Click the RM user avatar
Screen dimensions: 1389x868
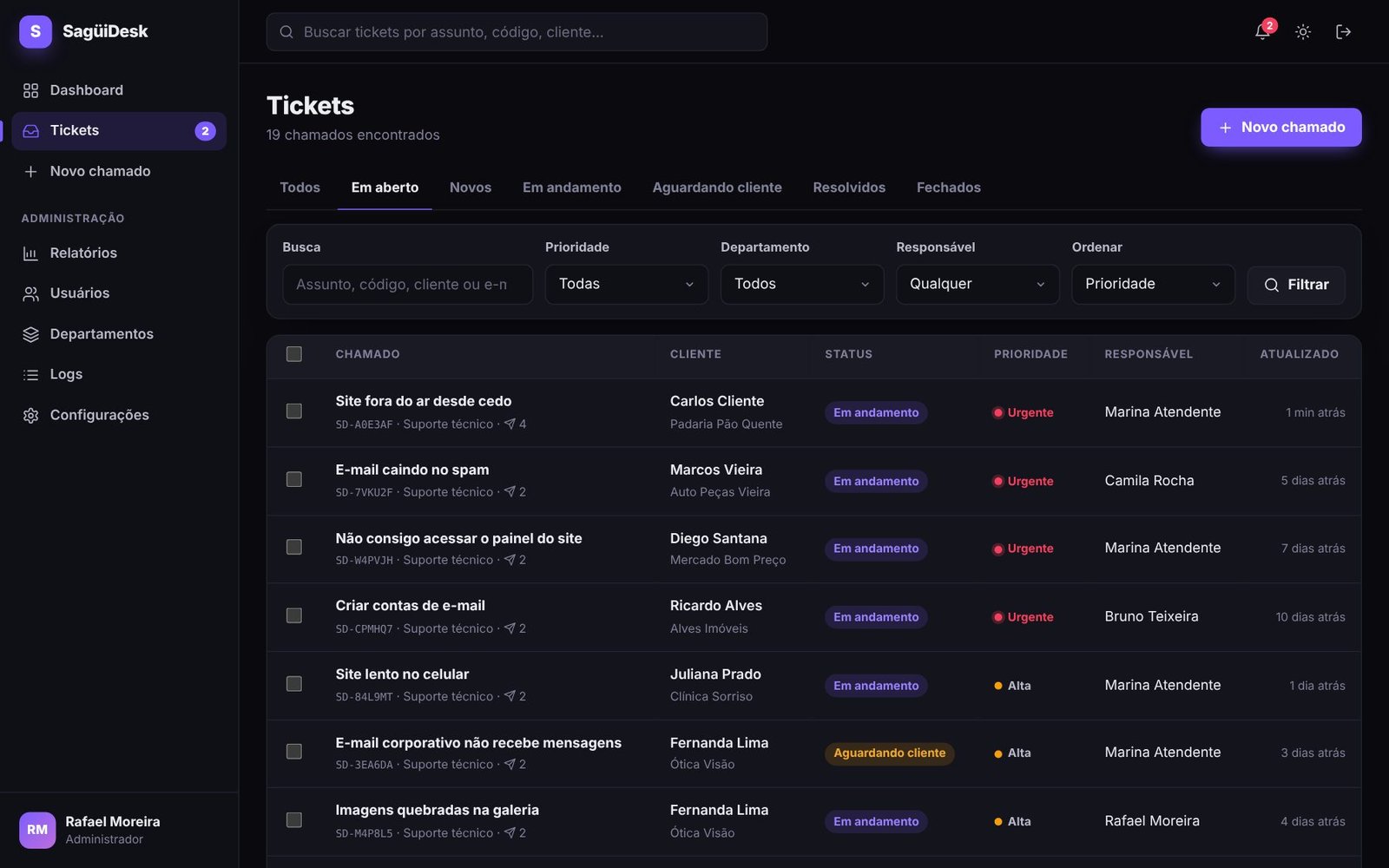point(37,830)
